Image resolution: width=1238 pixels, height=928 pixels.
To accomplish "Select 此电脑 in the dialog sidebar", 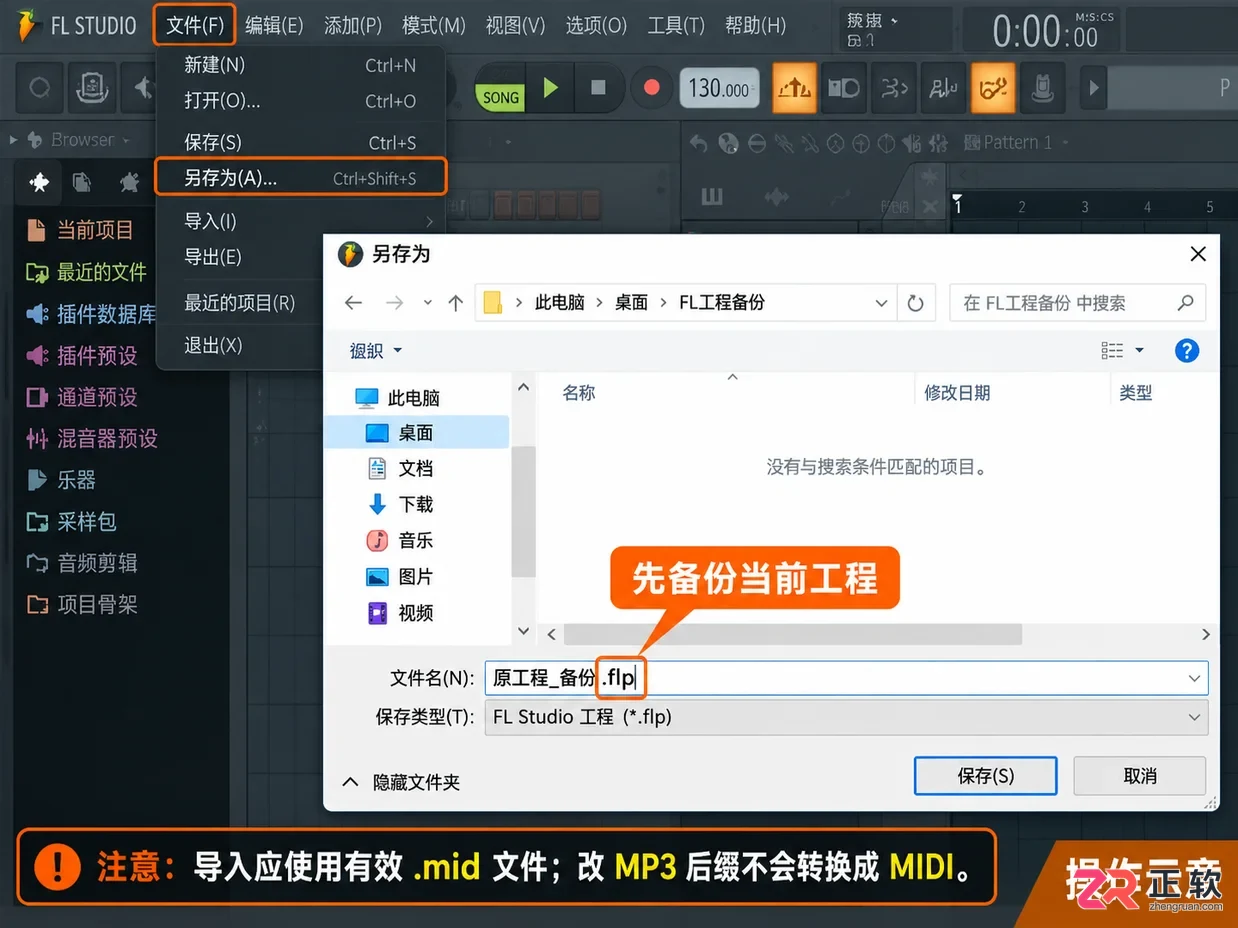I will point(398,398).
